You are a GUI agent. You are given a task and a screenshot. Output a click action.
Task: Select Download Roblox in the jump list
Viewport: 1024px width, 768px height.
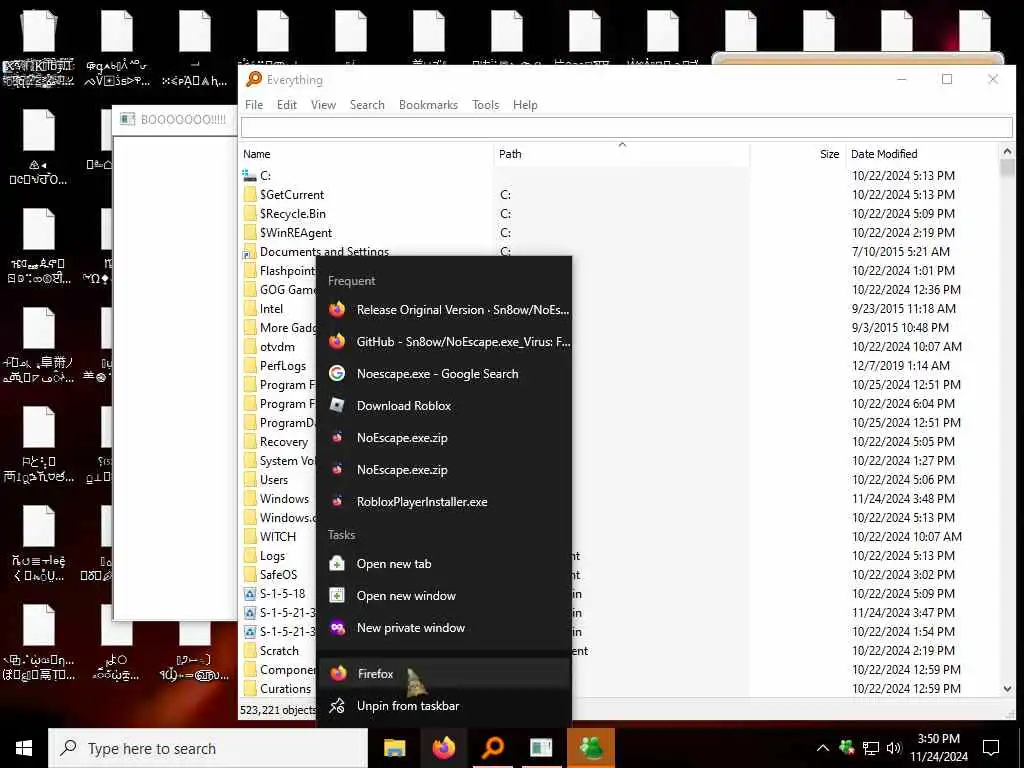[444, 406]
